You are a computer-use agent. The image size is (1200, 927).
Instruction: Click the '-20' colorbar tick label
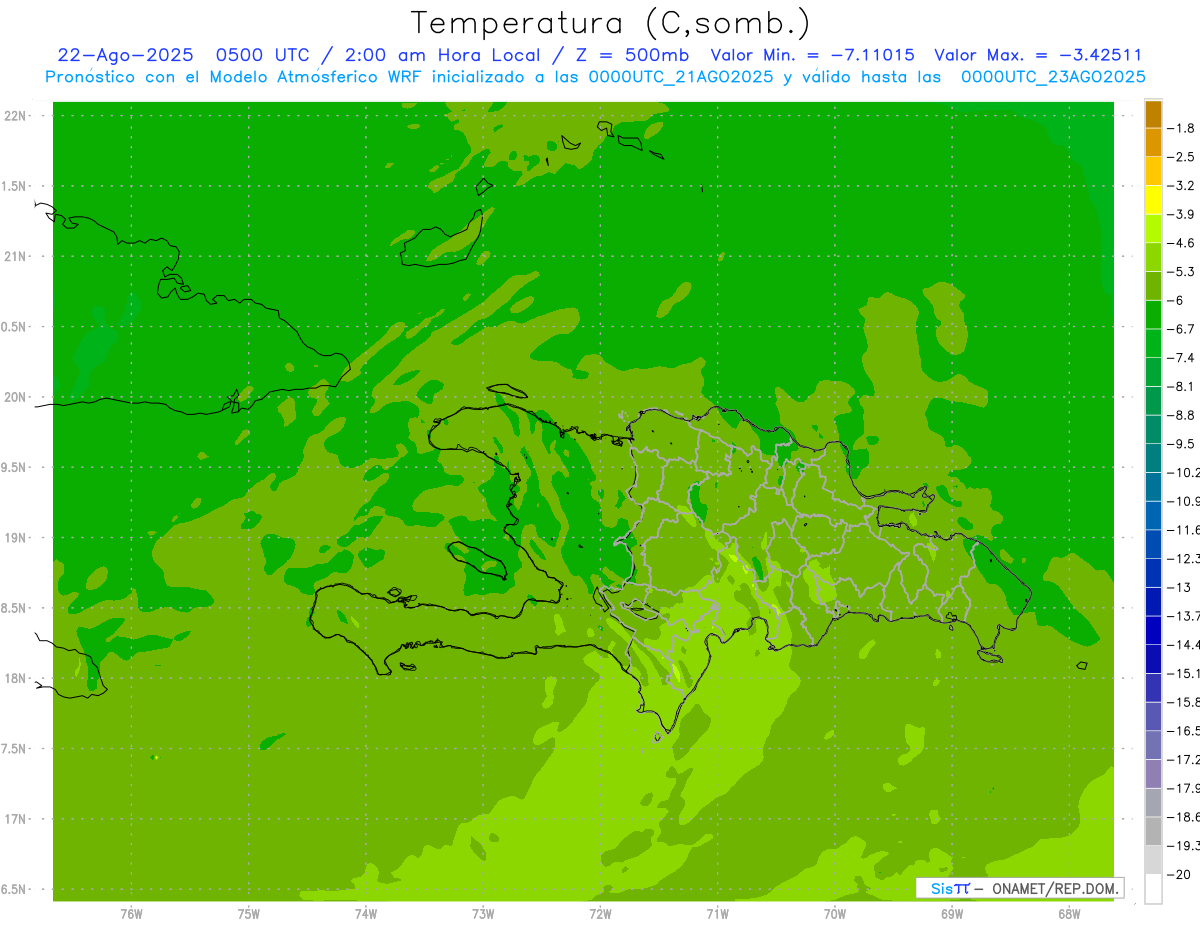(1179, 875)
